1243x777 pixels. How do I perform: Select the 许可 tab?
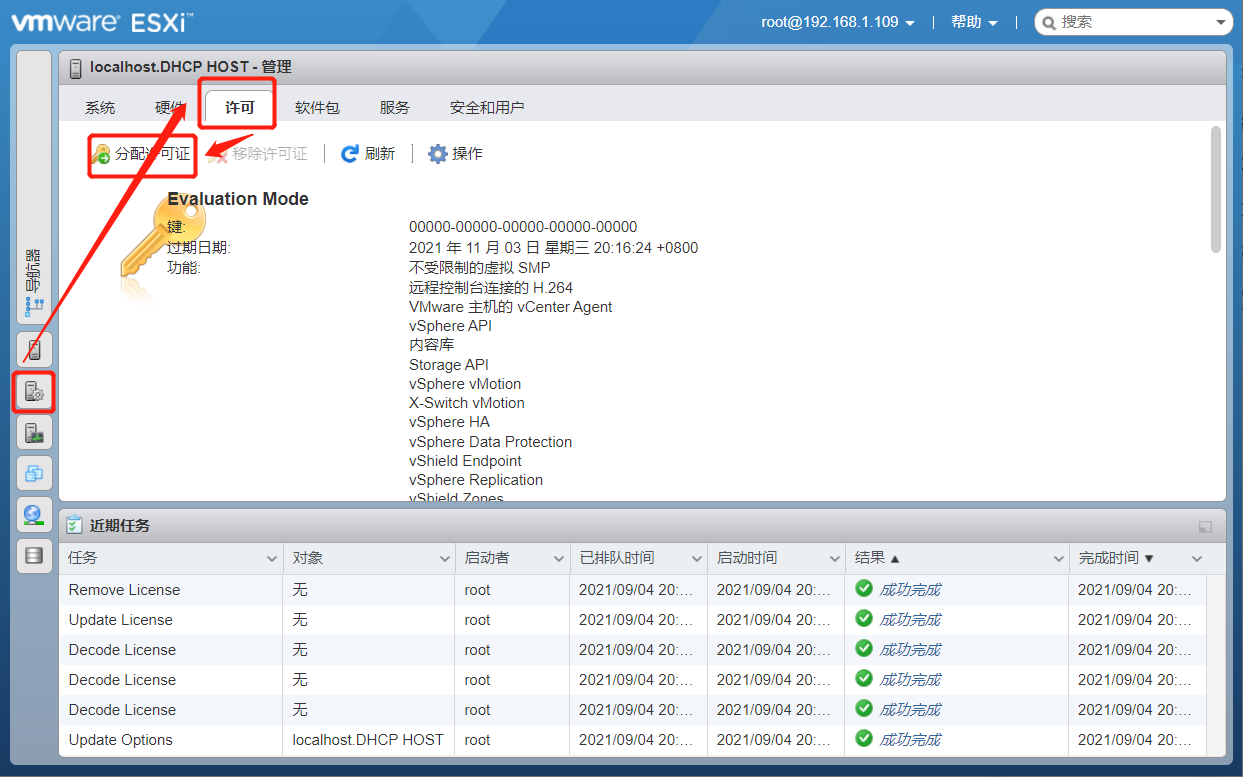[x=240, y=107]
